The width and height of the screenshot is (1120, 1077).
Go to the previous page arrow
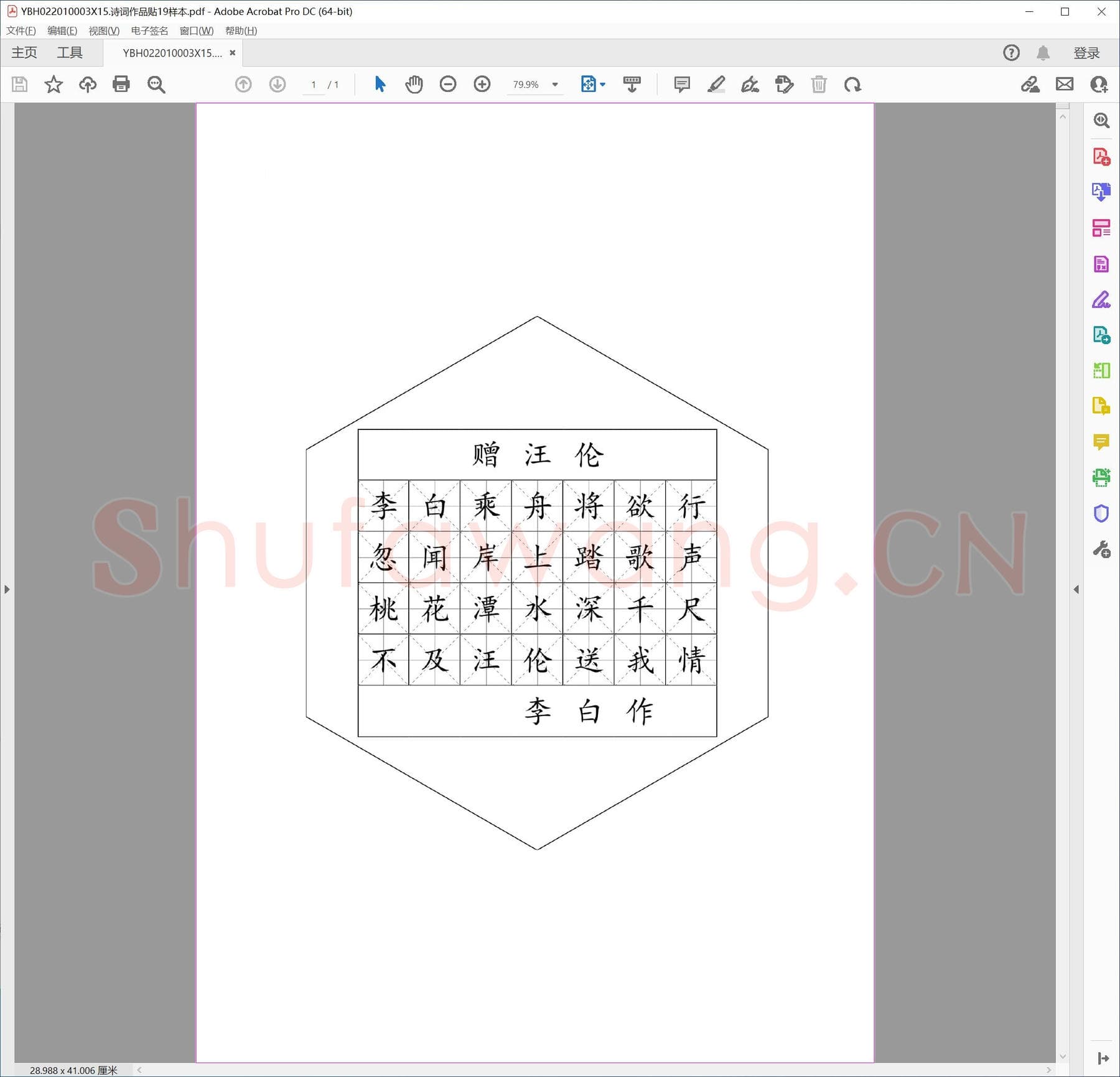[243, 84]
